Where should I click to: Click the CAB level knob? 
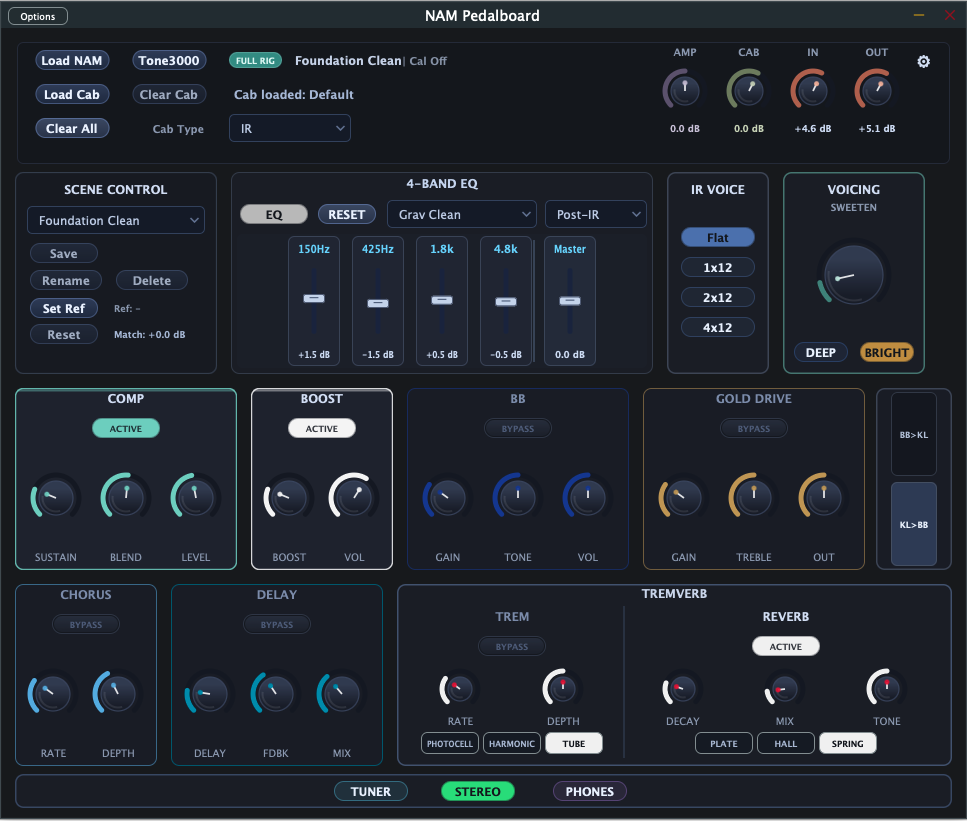point(748,92)
